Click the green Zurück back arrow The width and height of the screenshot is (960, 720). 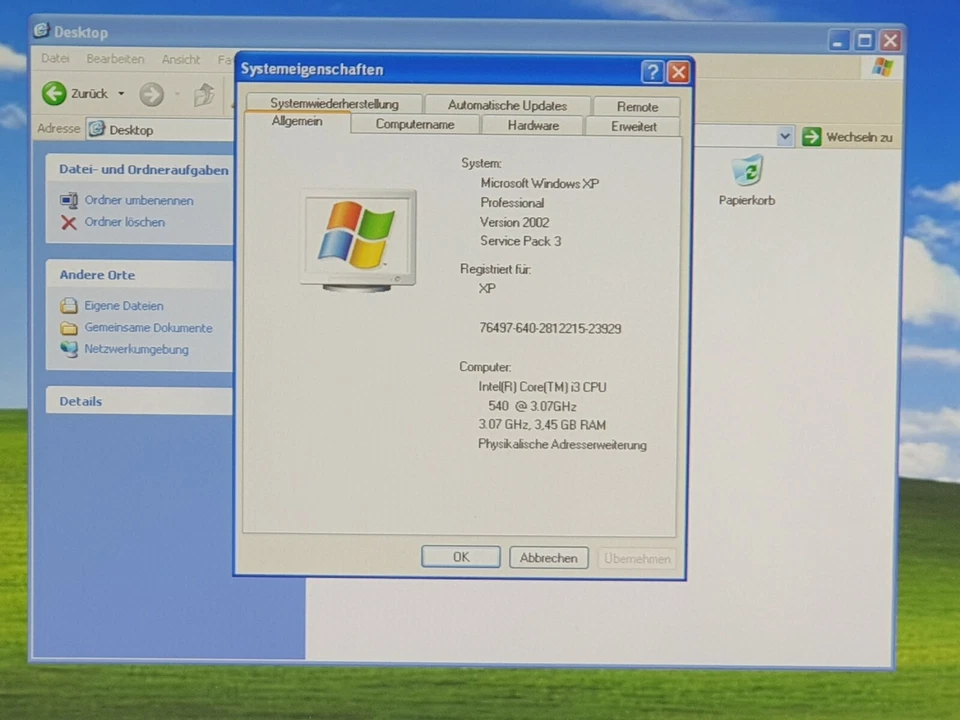[x=54, y=94]
